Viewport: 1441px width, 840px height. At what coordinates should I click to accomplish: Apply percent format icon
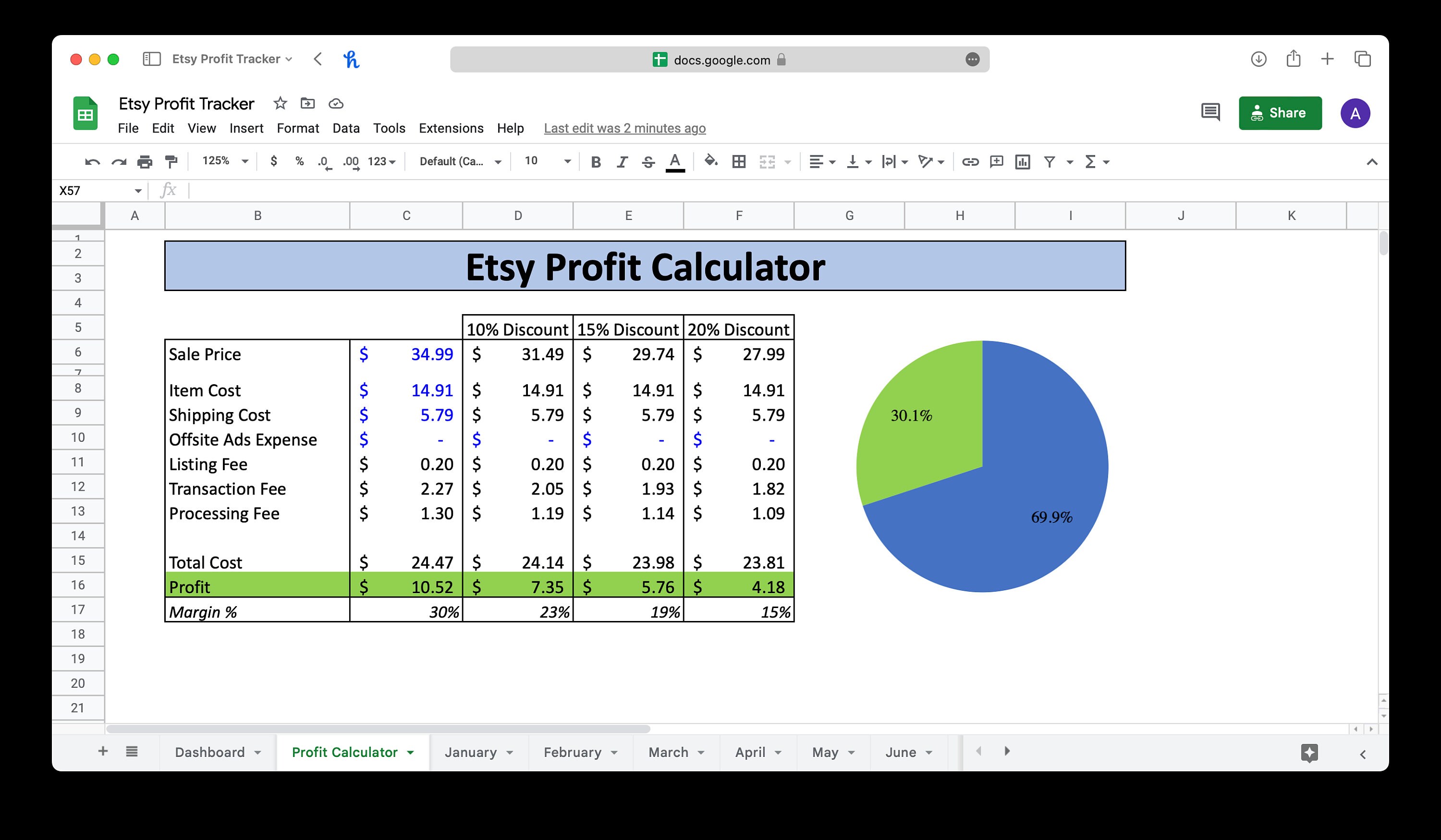299,162
